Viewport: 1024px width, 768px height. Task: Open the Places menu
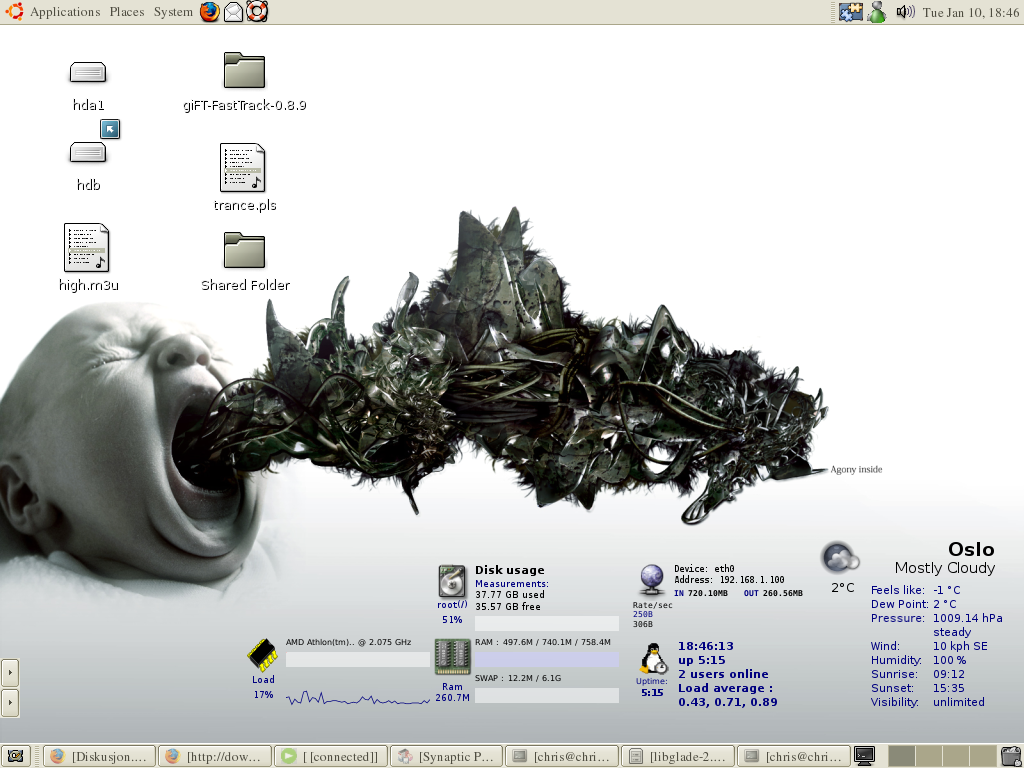point(127,12)
